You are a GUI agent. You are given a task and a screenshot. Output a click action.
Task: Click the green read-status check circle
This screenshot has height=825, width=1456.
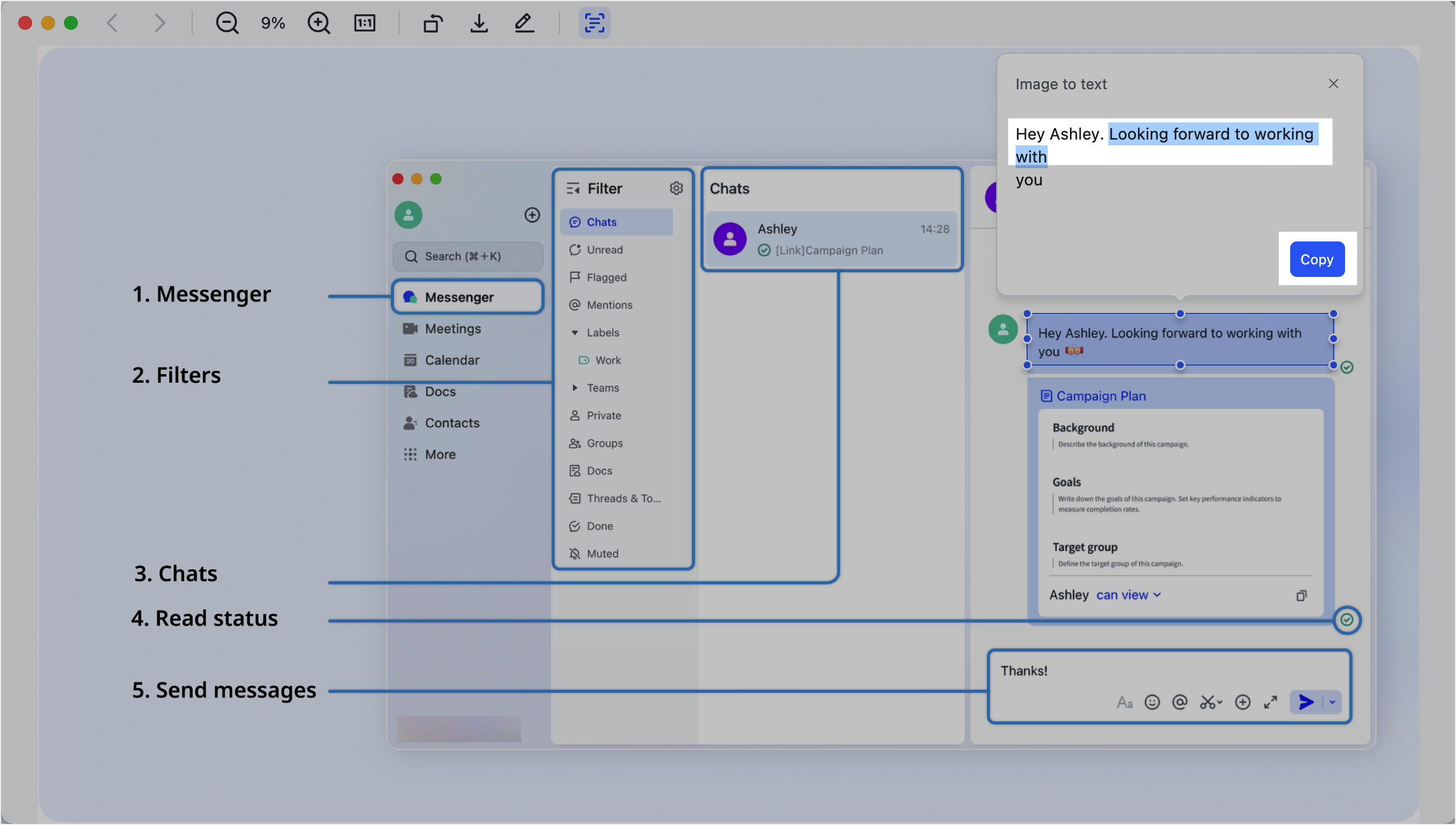1347,620
